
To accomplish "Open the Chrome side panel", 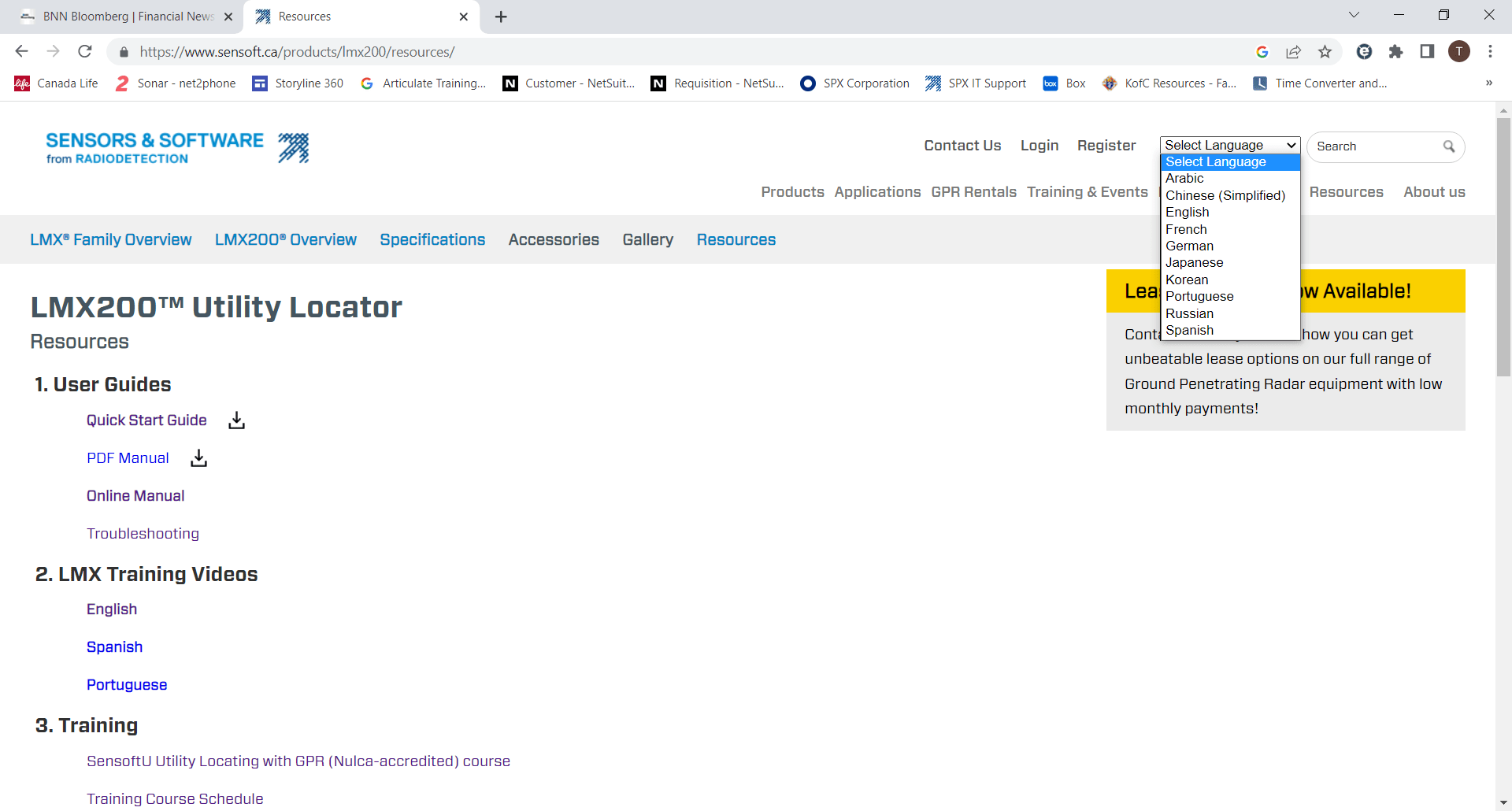I will pyautogui.click(x=1427, y=52).
